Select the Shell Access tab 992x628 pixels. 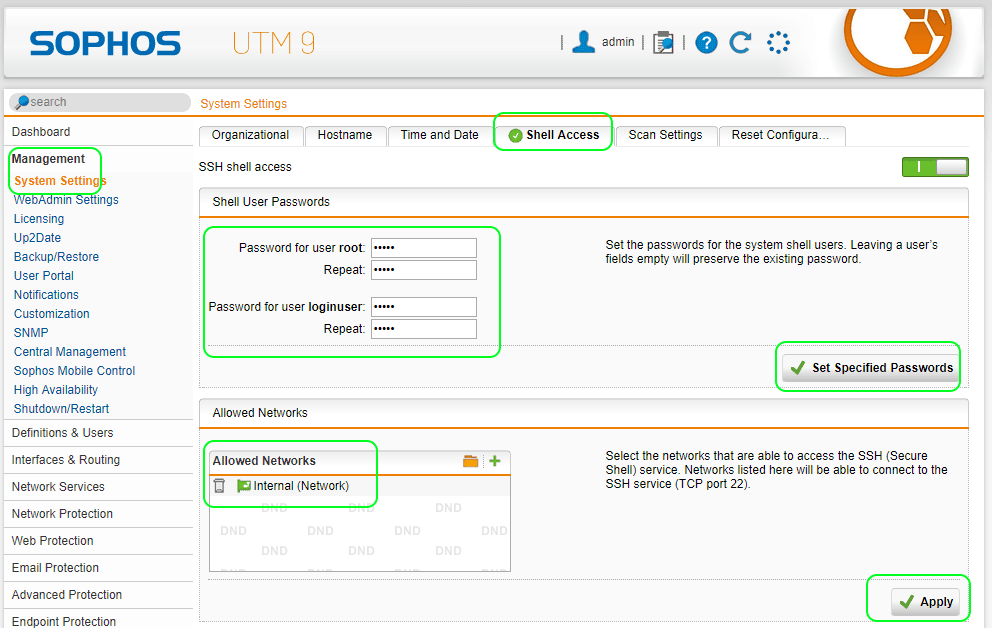point(554,135)
